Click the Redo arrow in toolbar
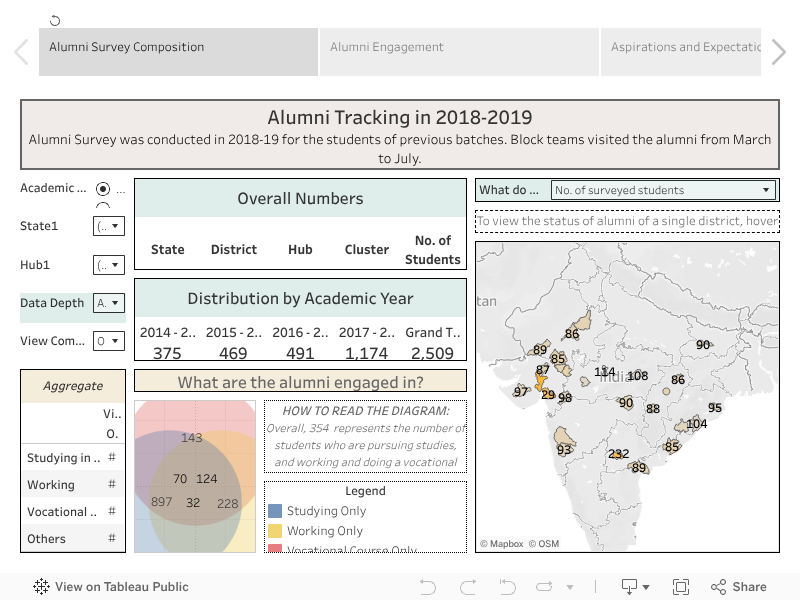 coord(467,587)
